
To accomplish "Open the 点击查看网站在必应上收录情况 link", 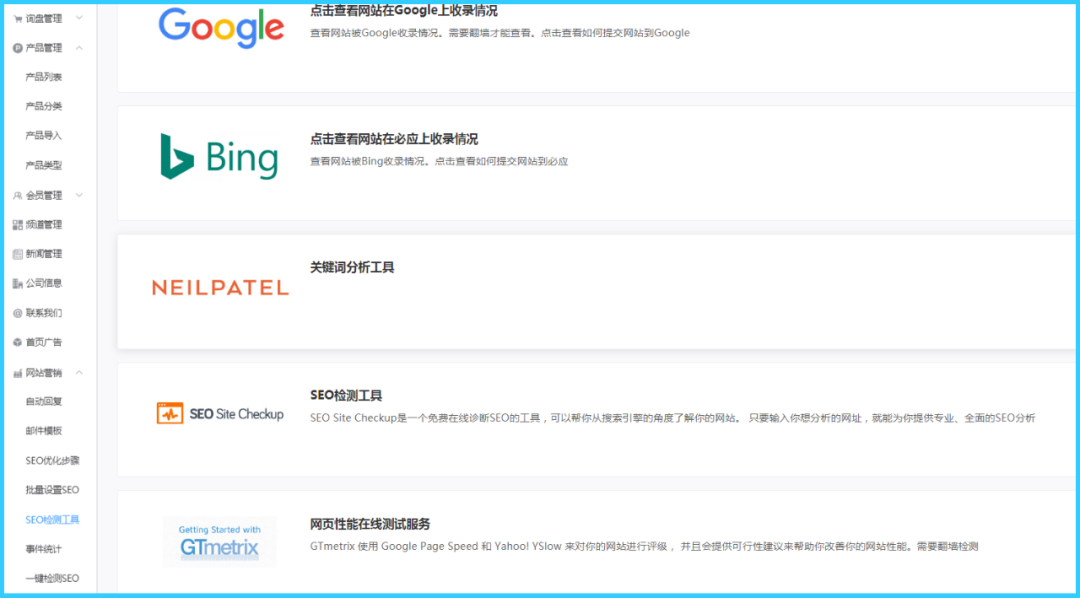I will click(394, 139).
